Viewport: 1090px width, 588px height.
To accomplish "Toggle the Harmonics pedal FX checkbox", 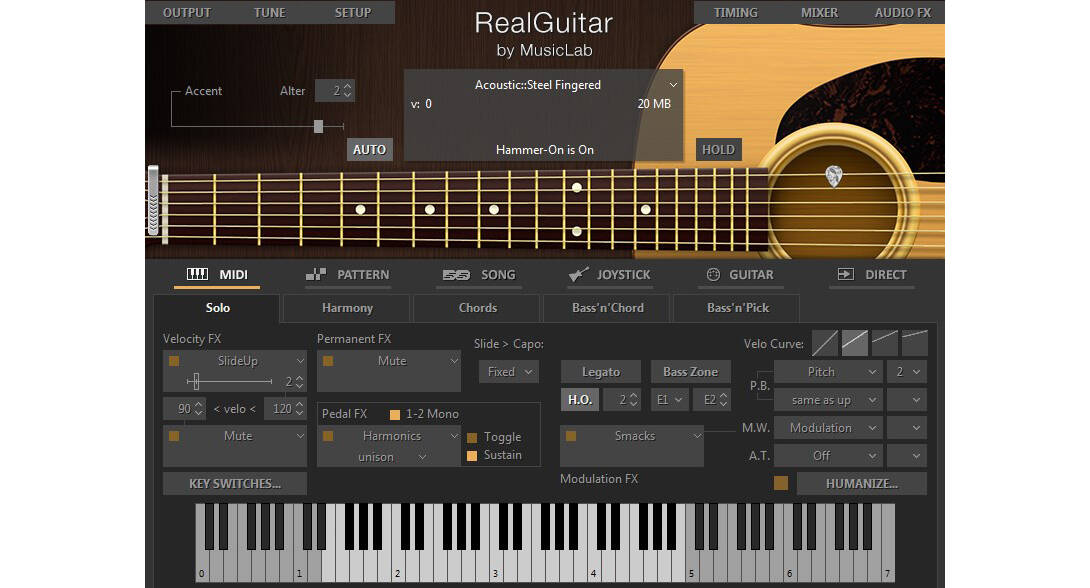I will point(328,436).
